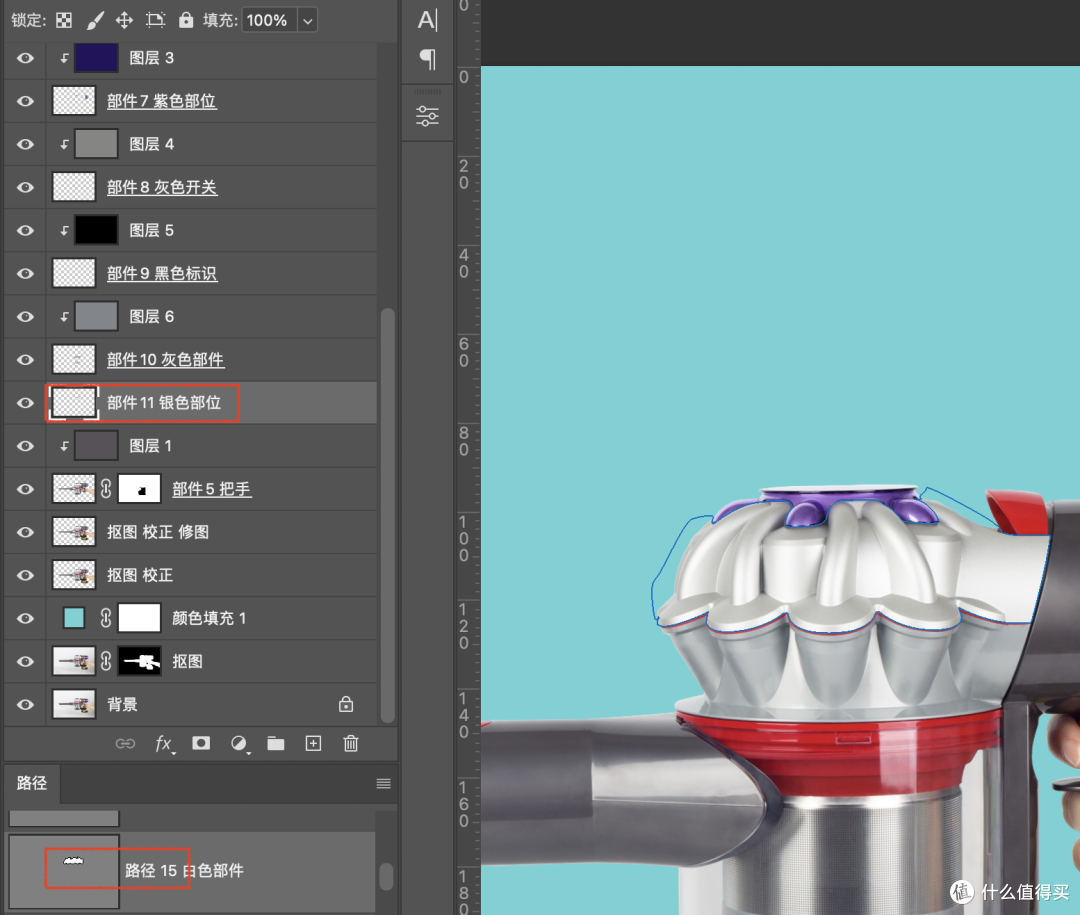This screenshot has width=1080, height=915.
Task: Open the Character panel icon
Action: point(427,20)
